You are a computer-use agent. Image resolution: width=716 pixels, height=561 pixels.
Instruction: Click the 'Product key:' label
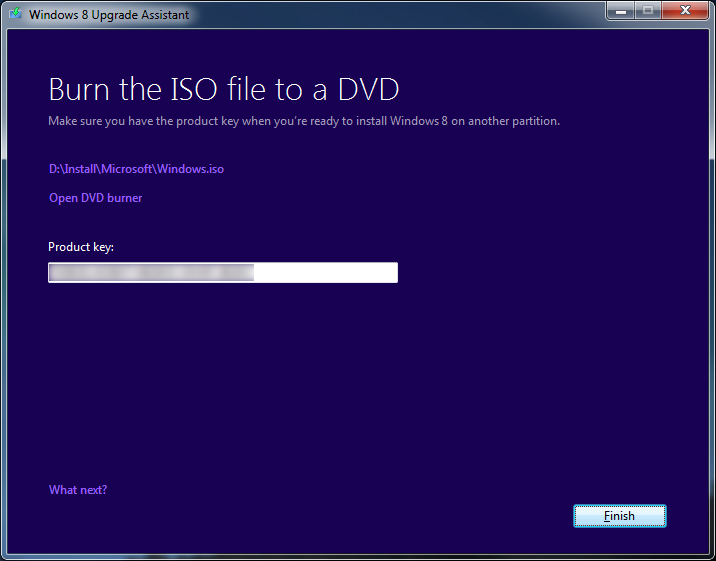pyautogui.click(x=81, y=247)
